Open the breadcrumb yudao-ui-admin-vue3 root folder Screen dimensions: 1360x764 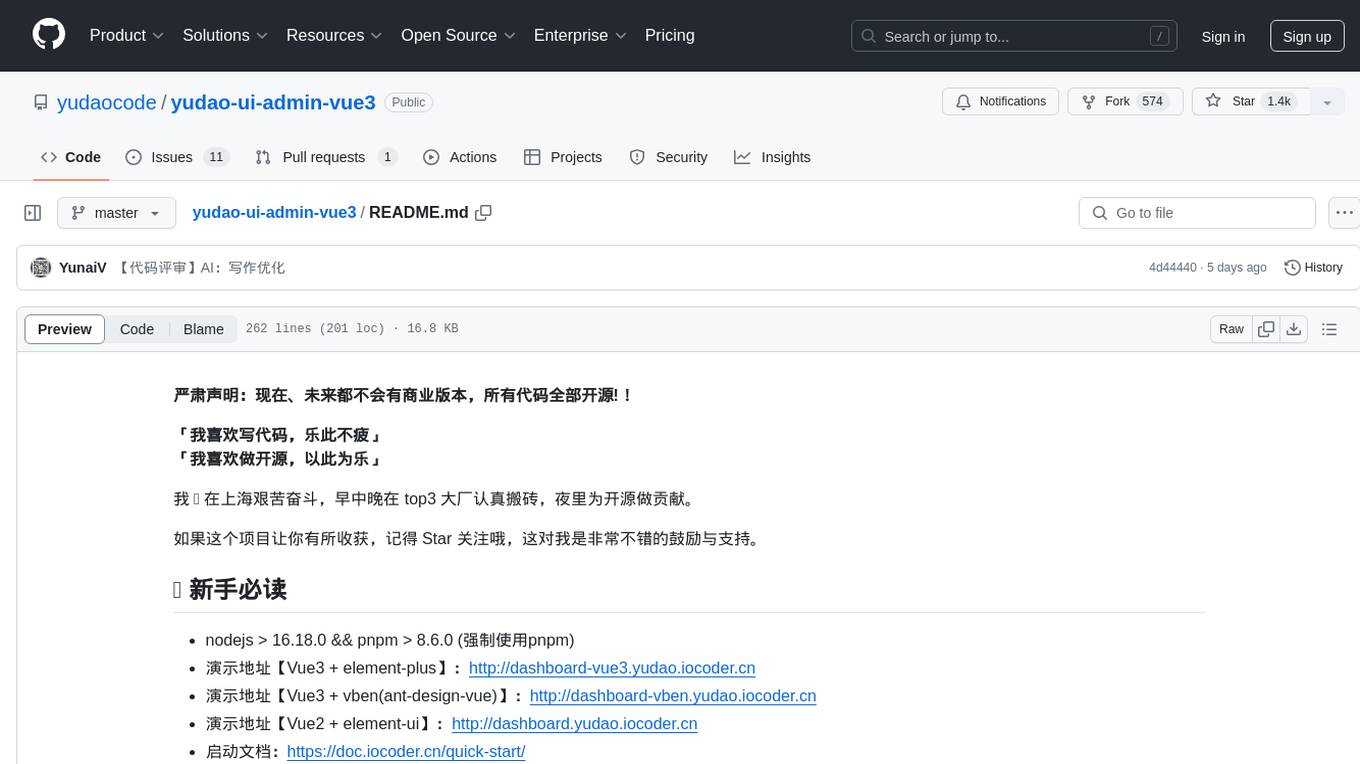pyautogui.click(x=274, y=212)
